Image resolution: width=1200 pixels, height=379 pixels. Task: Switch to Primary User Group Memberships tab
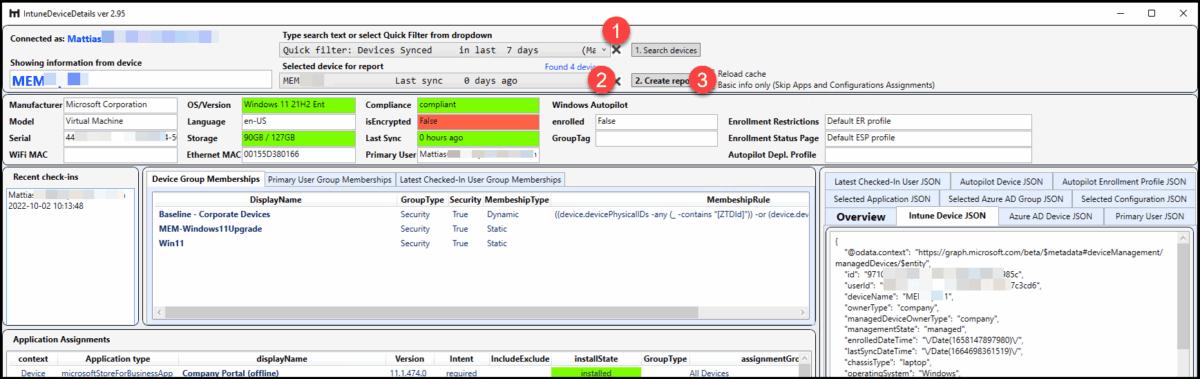331,179
